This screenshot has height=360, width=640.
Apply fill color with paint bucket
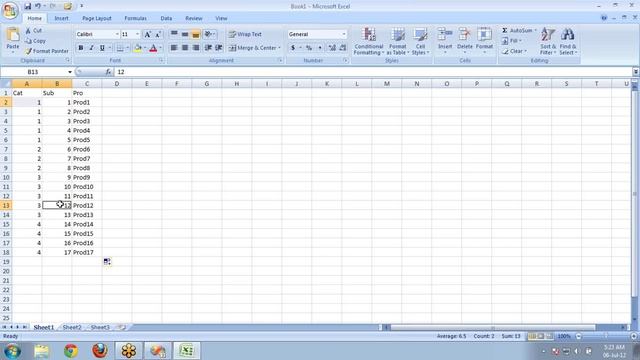click(x=138, y=48)
